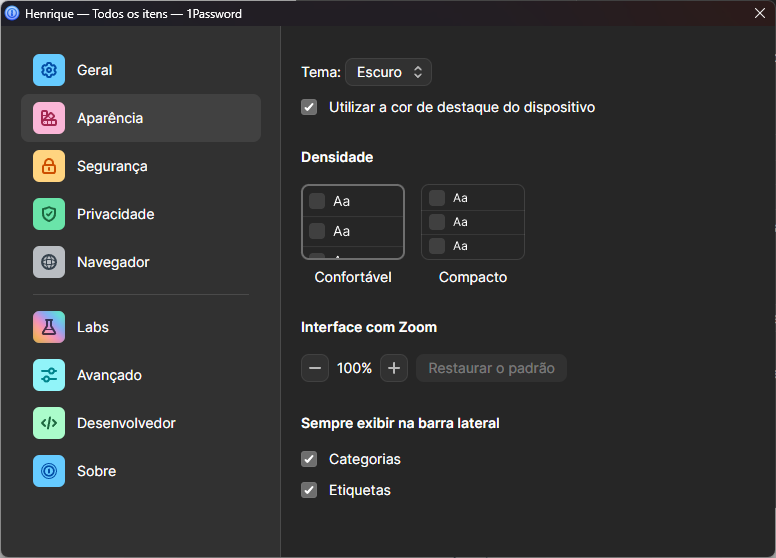Uncheck the Categorias checkbox
This screenshot has width=776, height=558.
click(x=310, y=459)
